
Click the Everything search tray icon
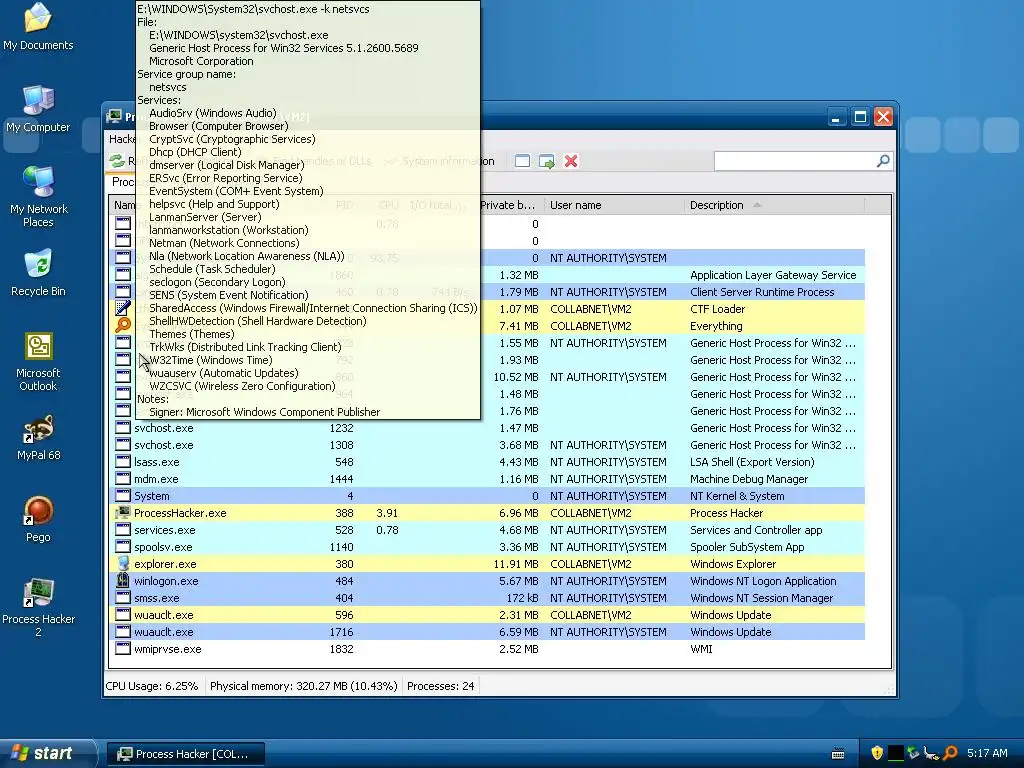pos(950,753)
